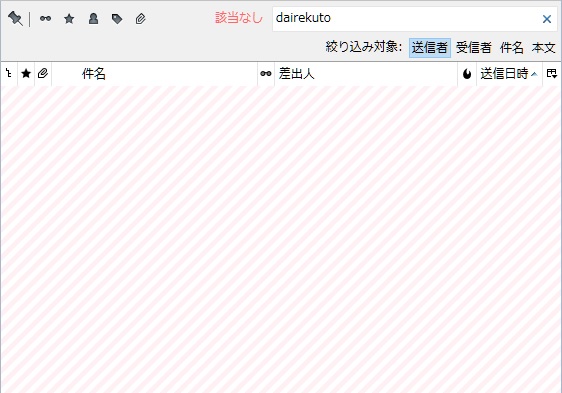Viewport: 562px width, 393px height.
Task: Click the thread column header icon
Action: (x=9, y=74)
